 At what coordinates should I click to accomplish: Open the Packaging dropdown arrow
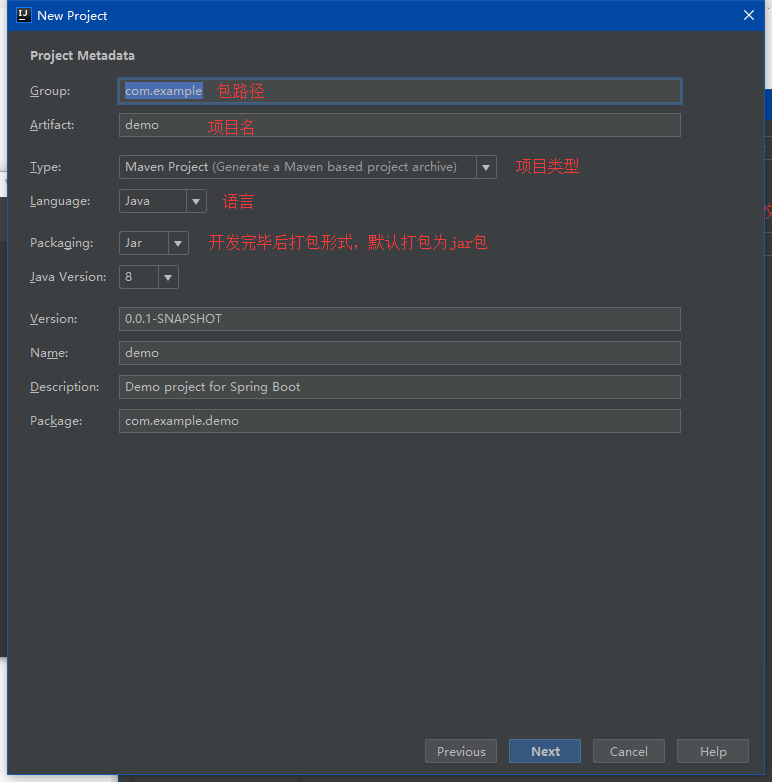click(178, 243)
